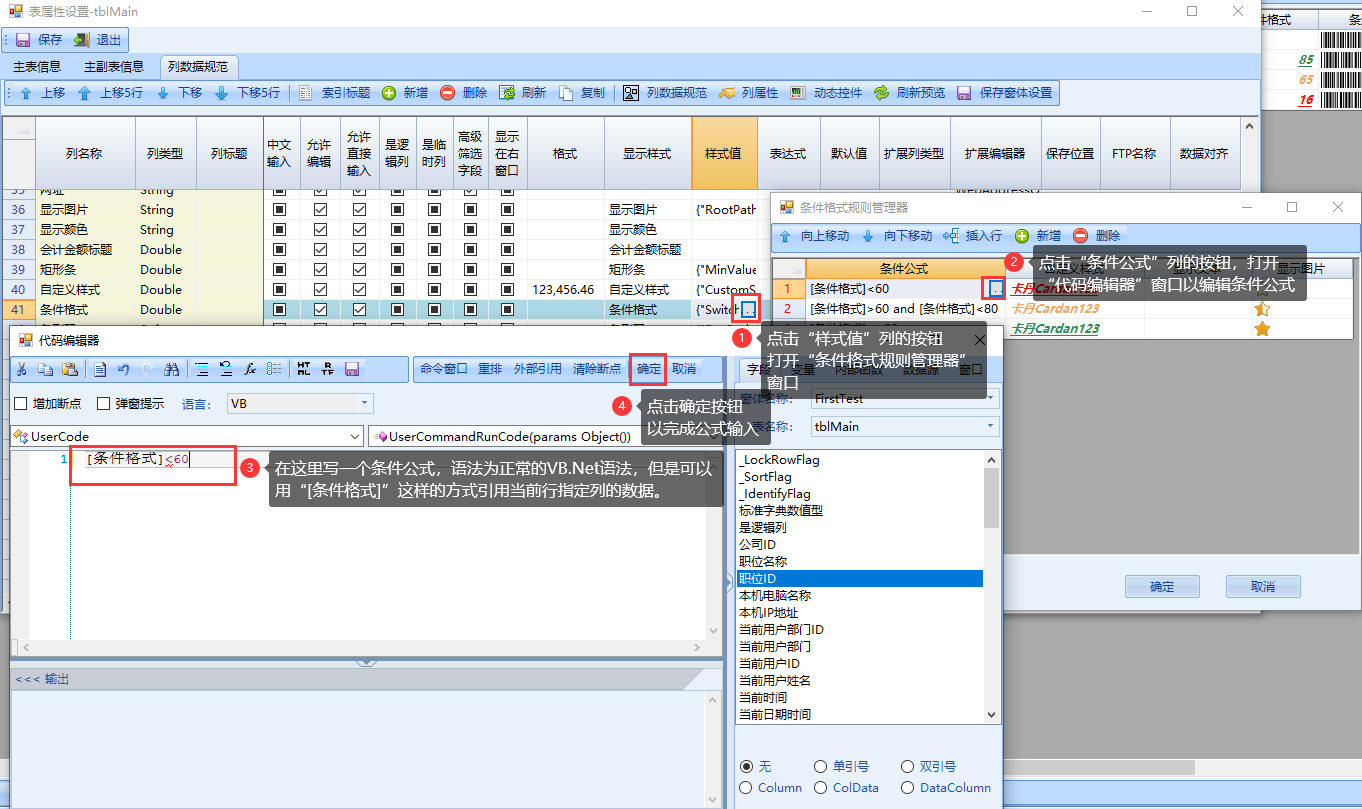1362x809 pixels.
Task: Click the 保存 save icon in the top toolbar
Action: [x=23, y=40]
